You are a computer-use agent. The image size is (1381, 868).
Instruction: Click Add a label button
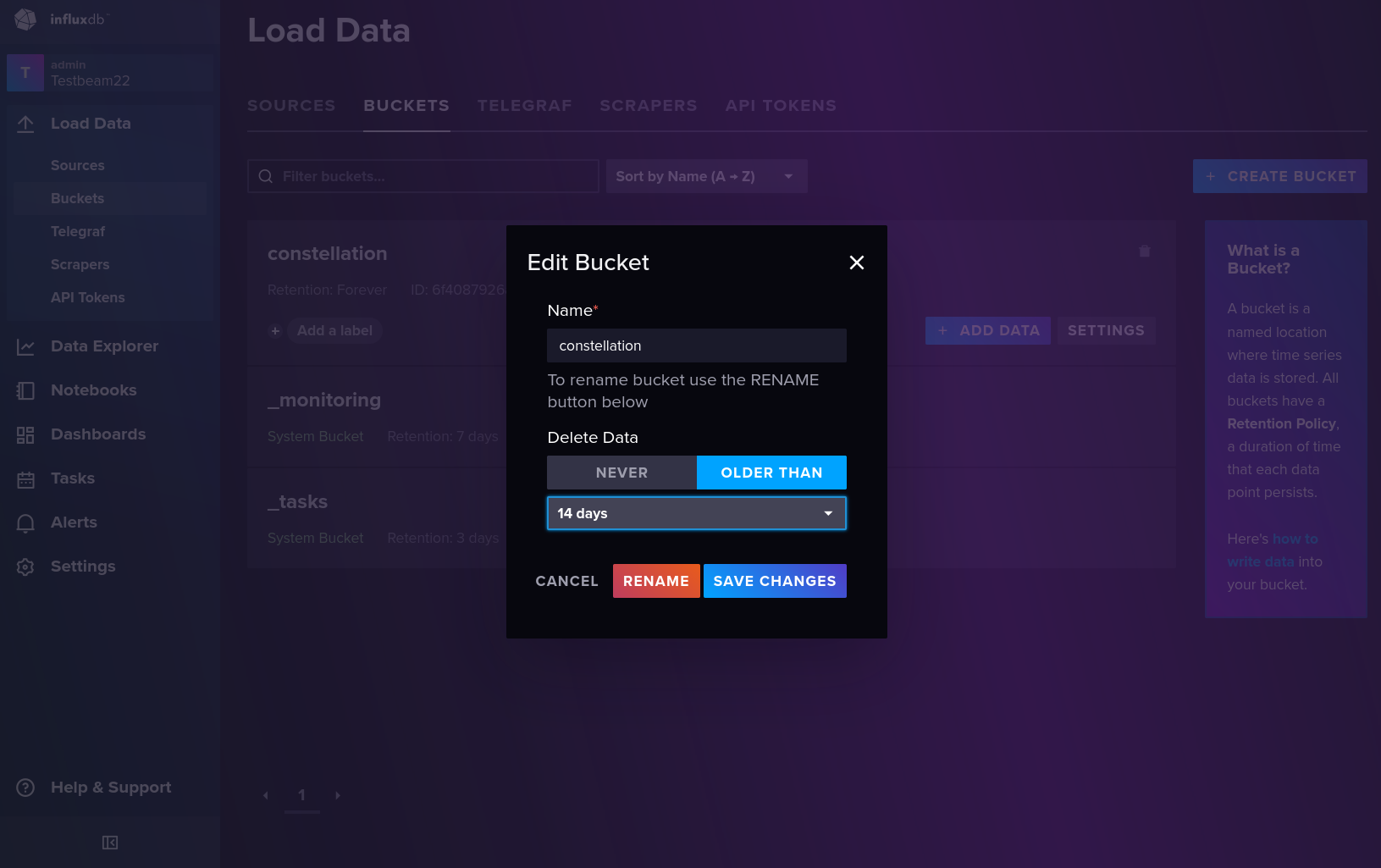(334, 331)
